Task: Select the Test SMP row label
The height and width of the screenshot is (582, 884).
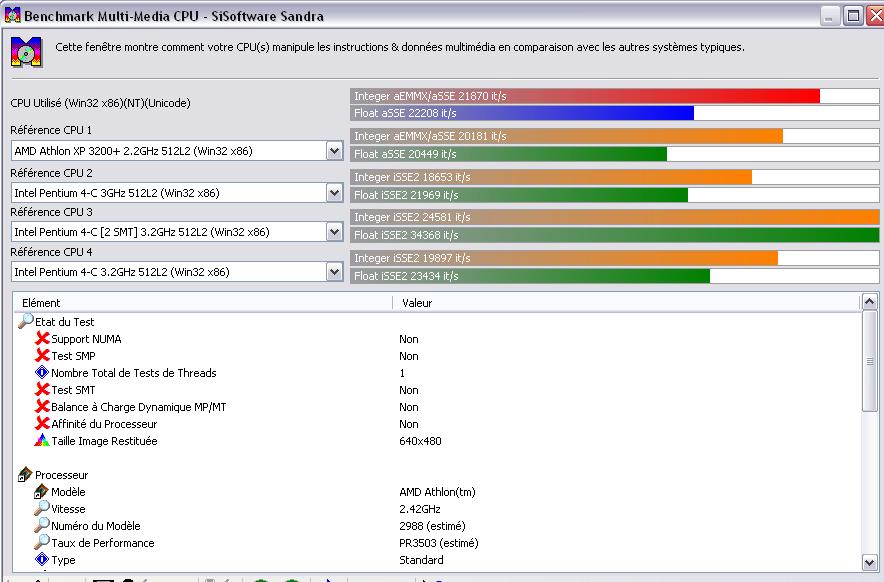Action: [73, 356]
